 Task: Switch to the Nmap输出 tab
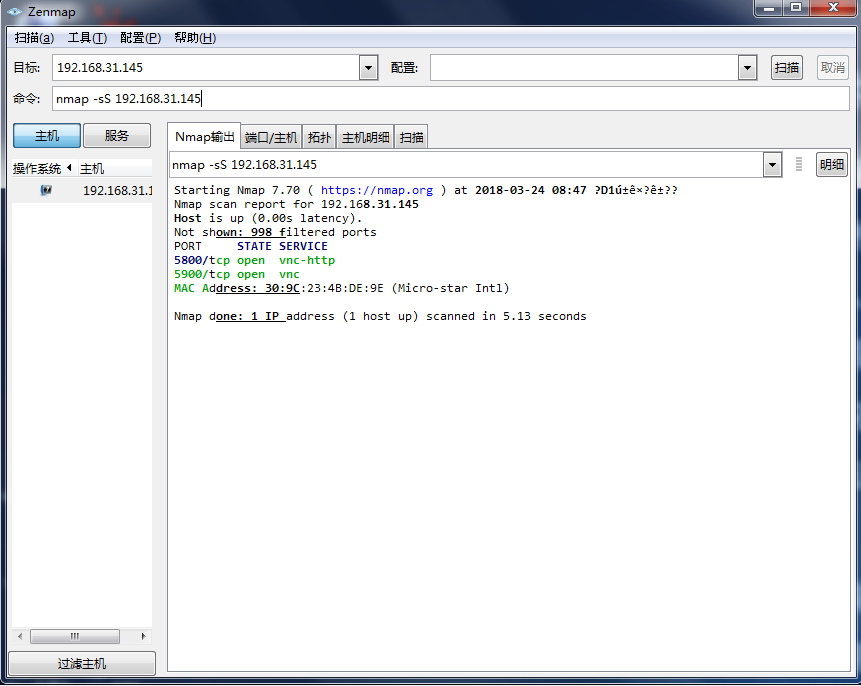click(204, 137)
